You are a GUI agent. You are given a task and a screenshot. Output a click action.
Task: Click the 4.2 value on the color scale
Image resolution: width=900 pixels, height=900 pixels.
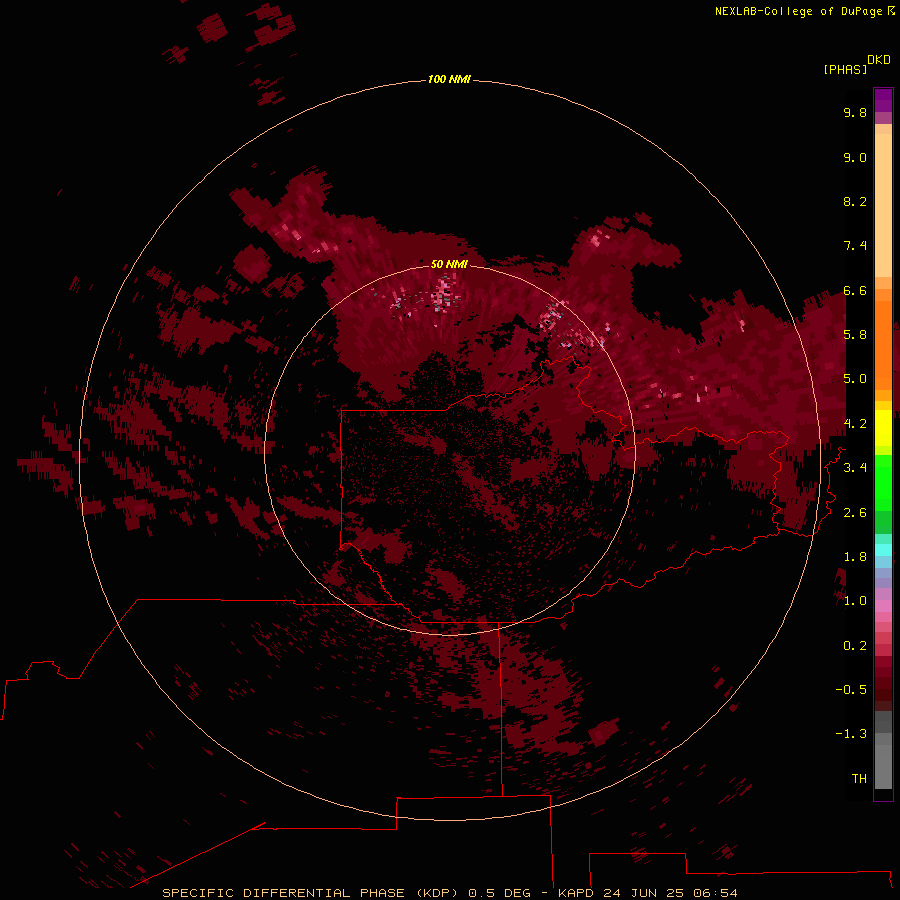tap(855, 424)
